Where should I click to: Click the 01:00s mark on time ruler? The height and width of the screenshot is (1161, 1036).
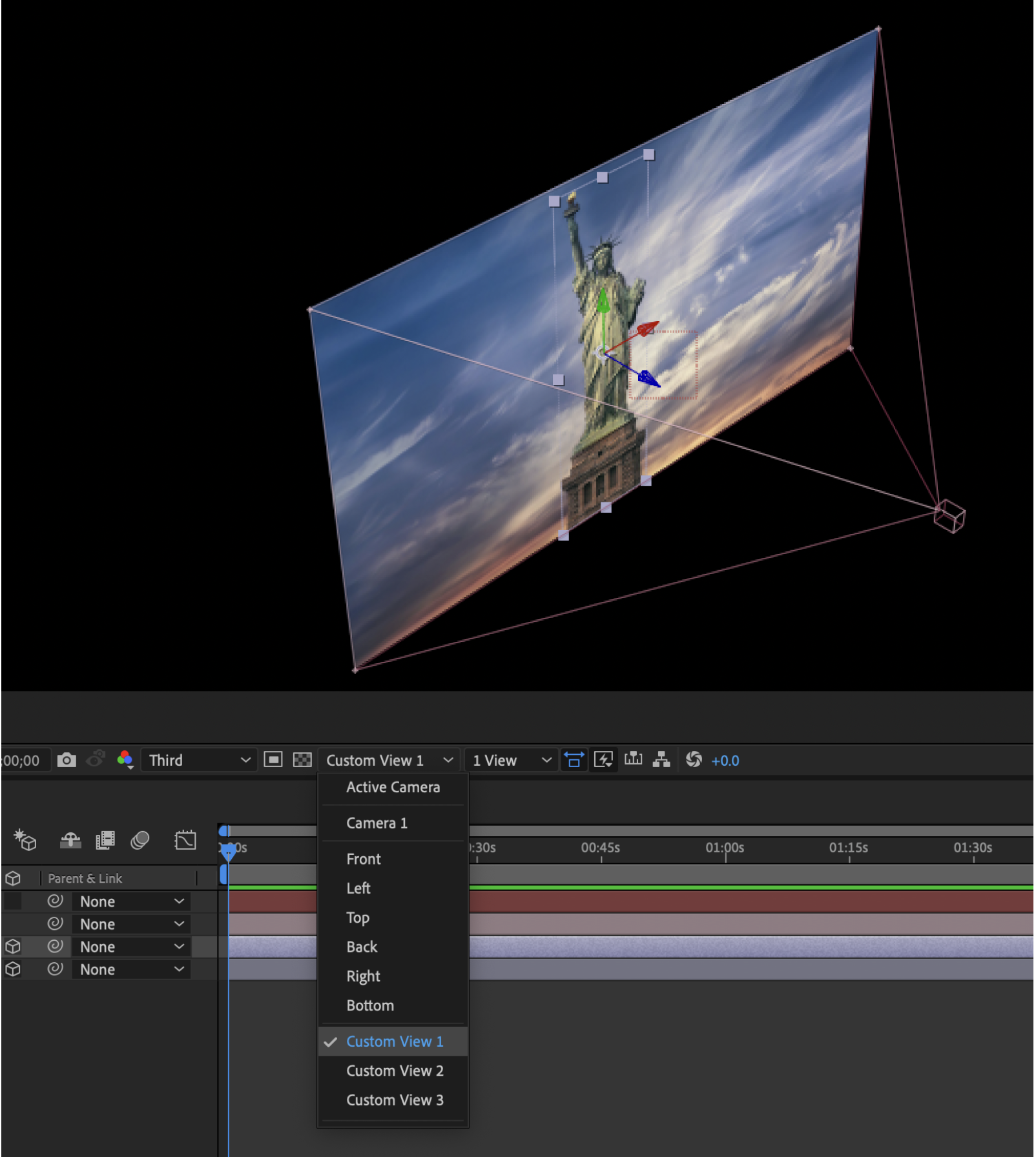point(725,848)
